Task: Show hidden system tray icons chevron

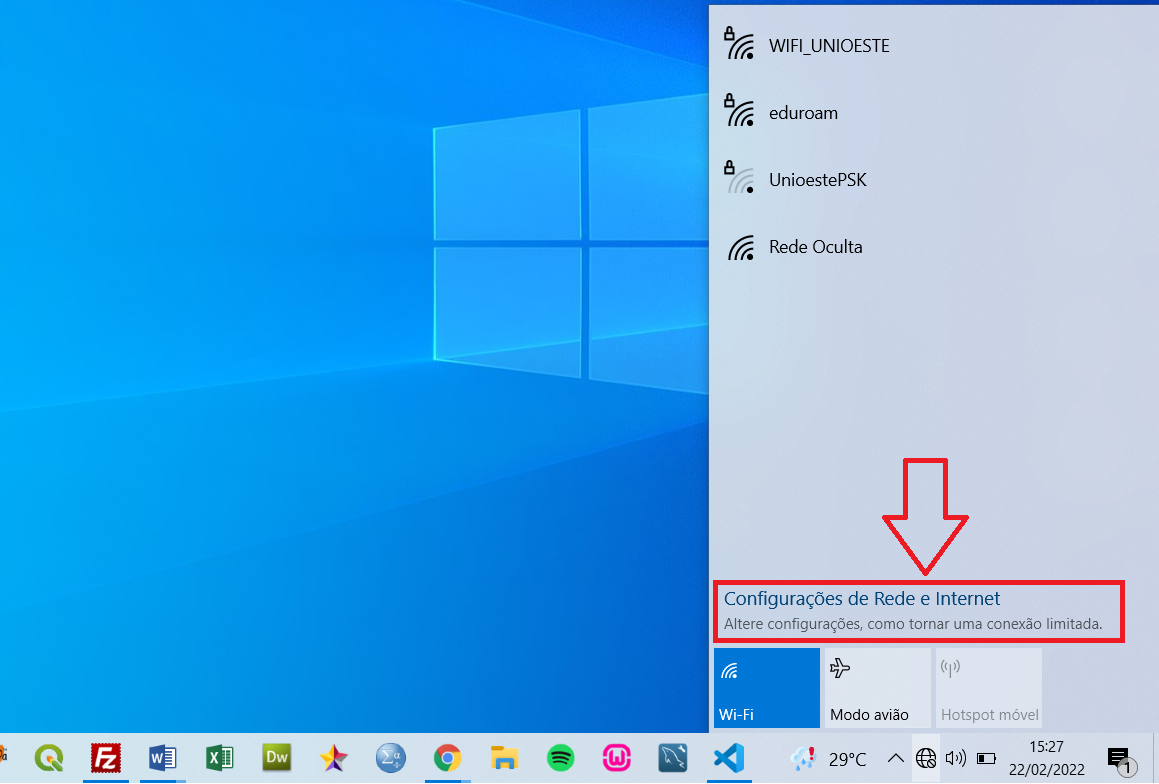Action: [x=895, y=759]
